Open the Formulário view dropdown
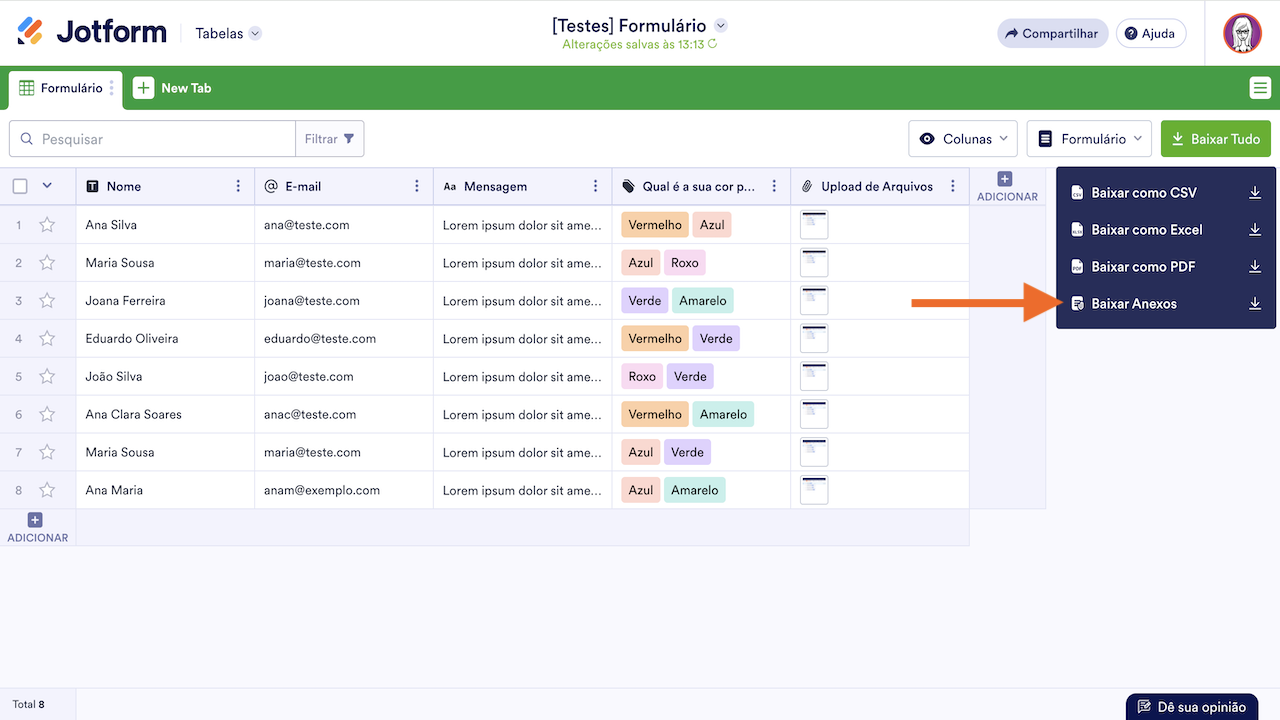The height and width of the screenshot is (720, 1280). coord(1090,139)
